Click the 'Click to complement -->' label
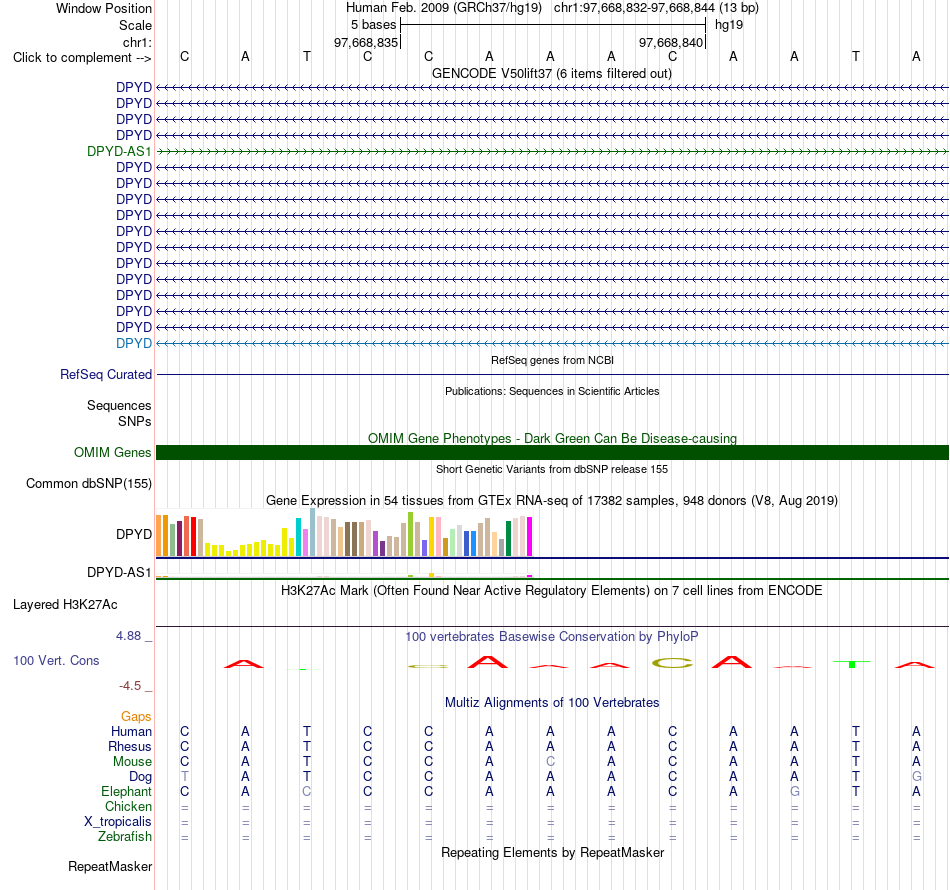The height and width of the screenshot is (890, 950). tap(82, 58)
